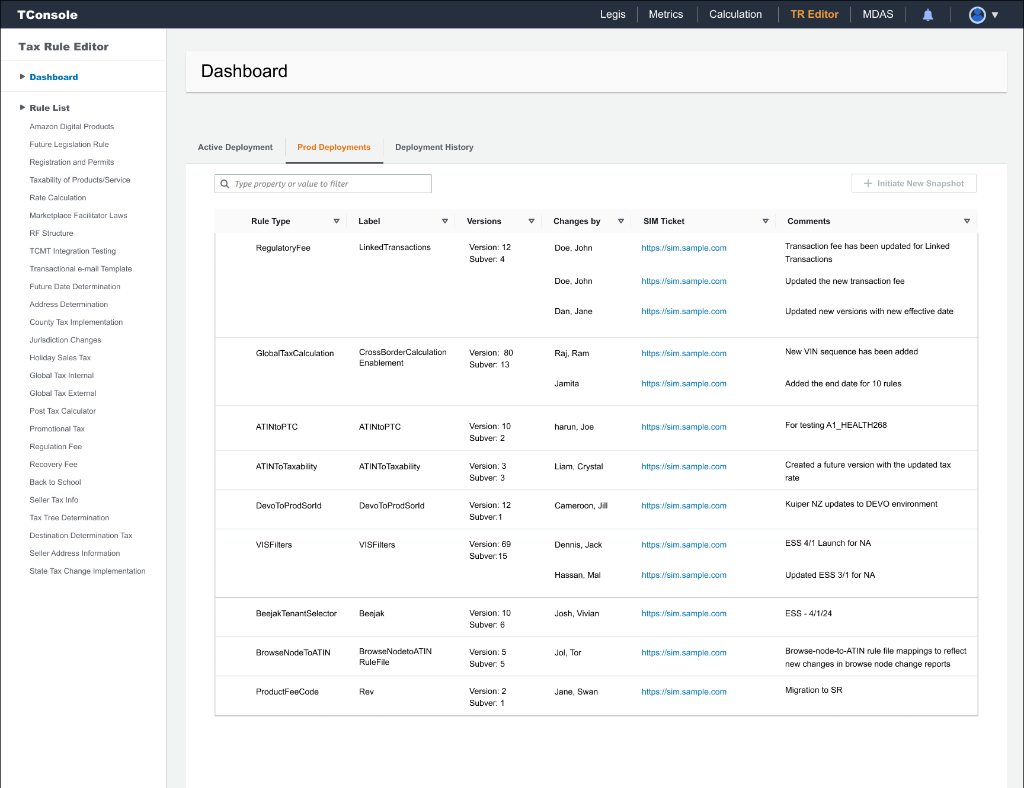Click the property filter input field
Image resolution: width=1024 pixels, height=788 pixels.
tap(330, 184)
